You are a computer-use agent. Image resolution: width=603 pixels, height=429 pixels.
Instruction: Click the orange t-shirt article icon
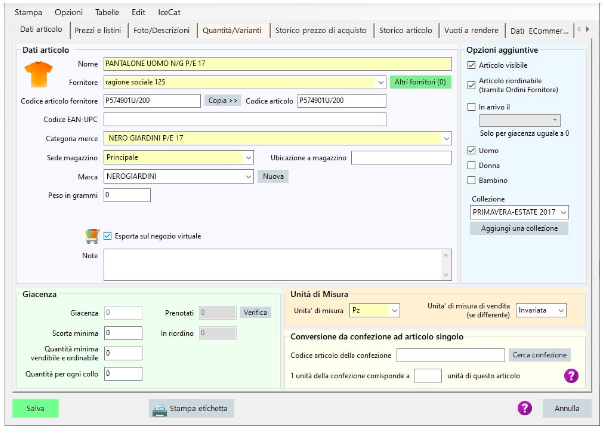tap(38, 74)
